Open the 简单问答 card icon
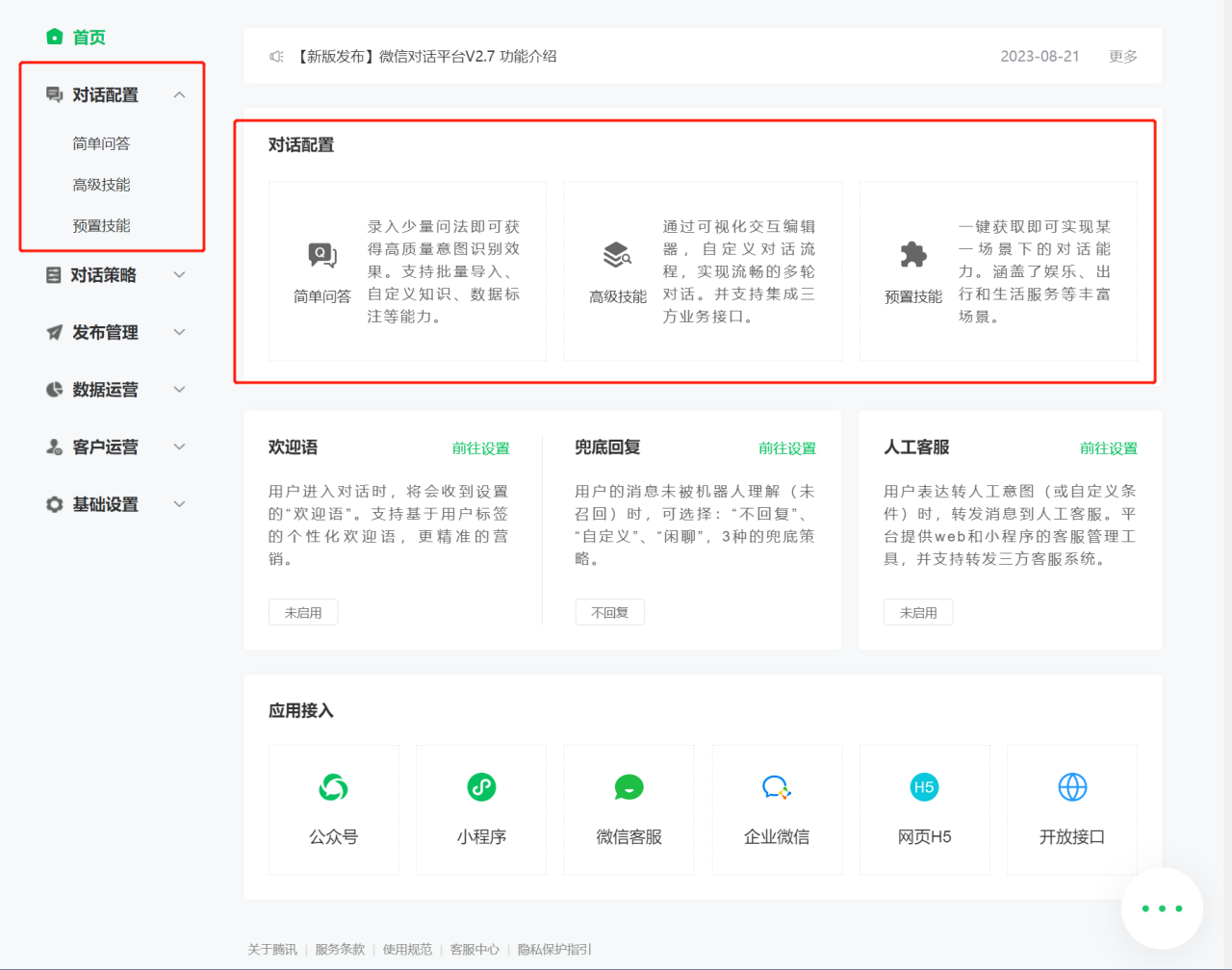Viewport: 1232px width, 970px height. (x=322, y=255)
